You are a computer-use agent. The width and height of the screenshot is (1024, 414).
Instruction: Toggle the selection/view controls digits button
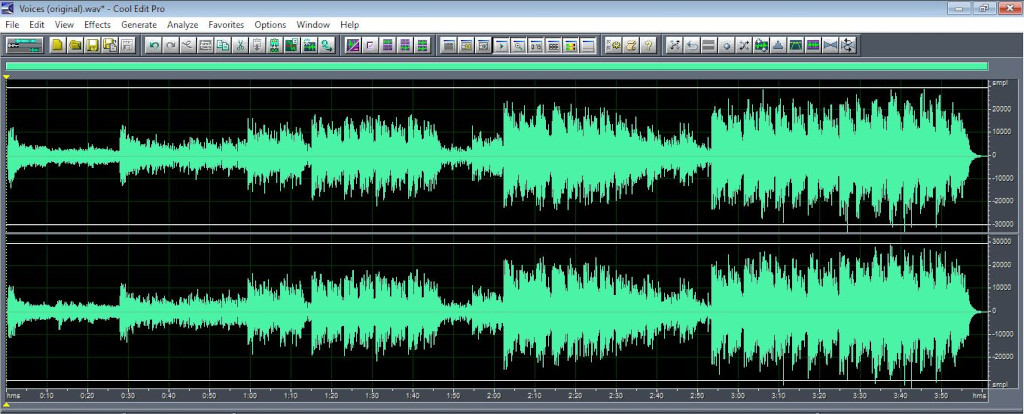(x=553, y=45)
